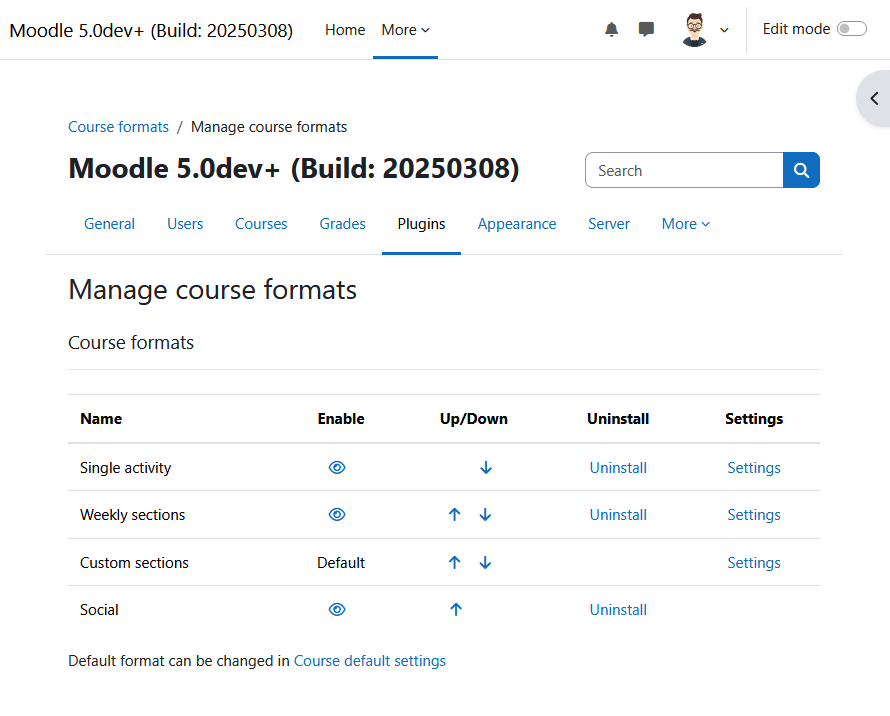Toggle the Edit mode switch

[x=852, y=29]
